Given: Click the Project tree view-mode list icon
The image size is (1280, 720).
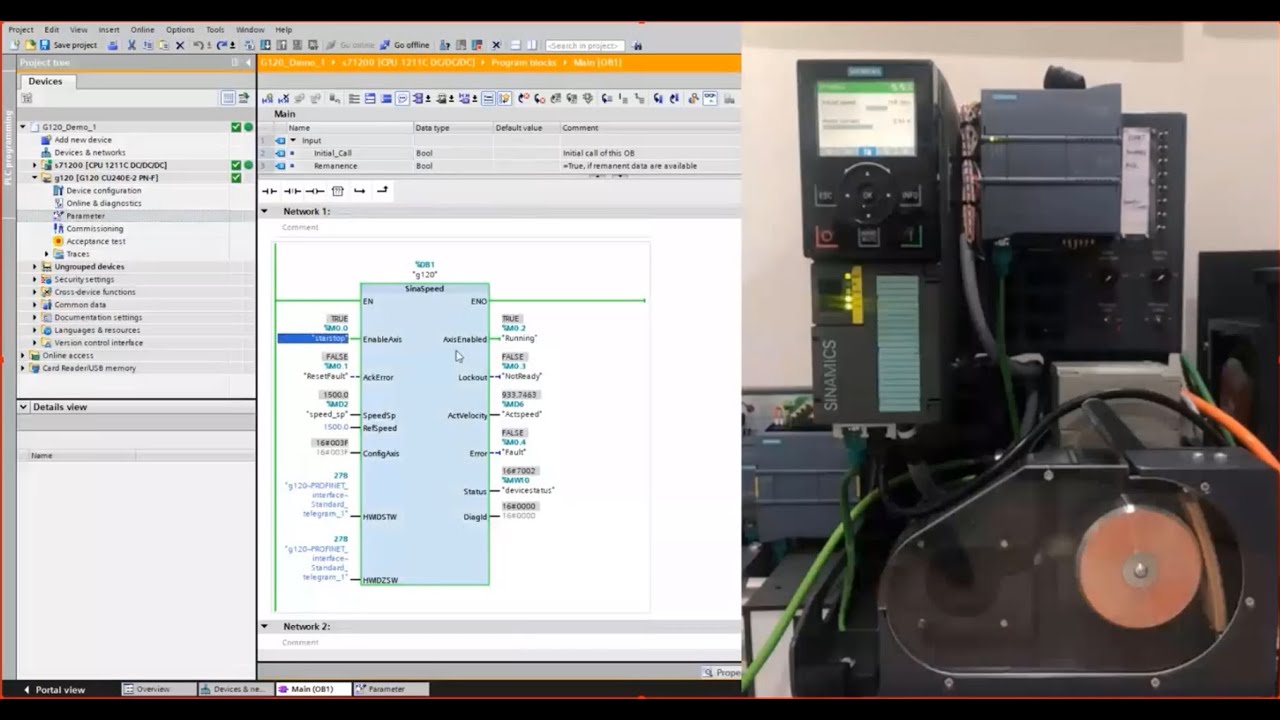Looking at the screenshot, I should (x=228, y=98).
